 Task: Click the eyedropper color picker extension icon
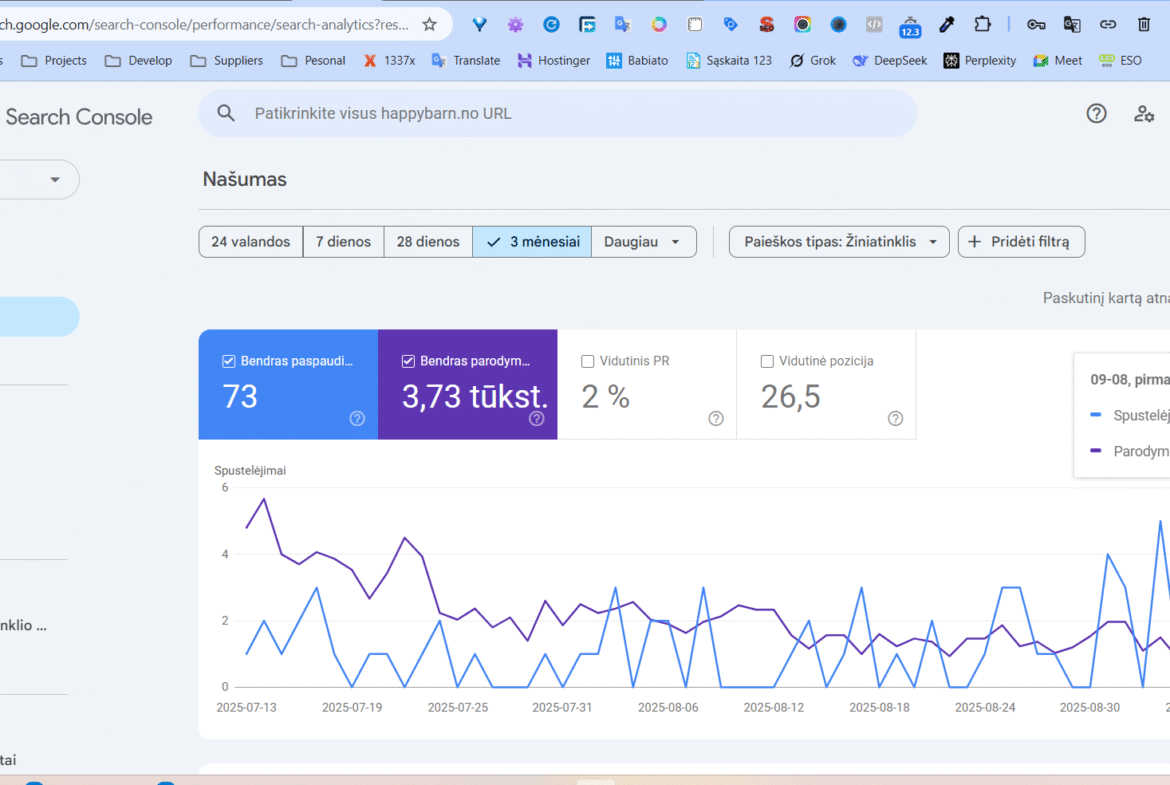click(x=946, y=24)
